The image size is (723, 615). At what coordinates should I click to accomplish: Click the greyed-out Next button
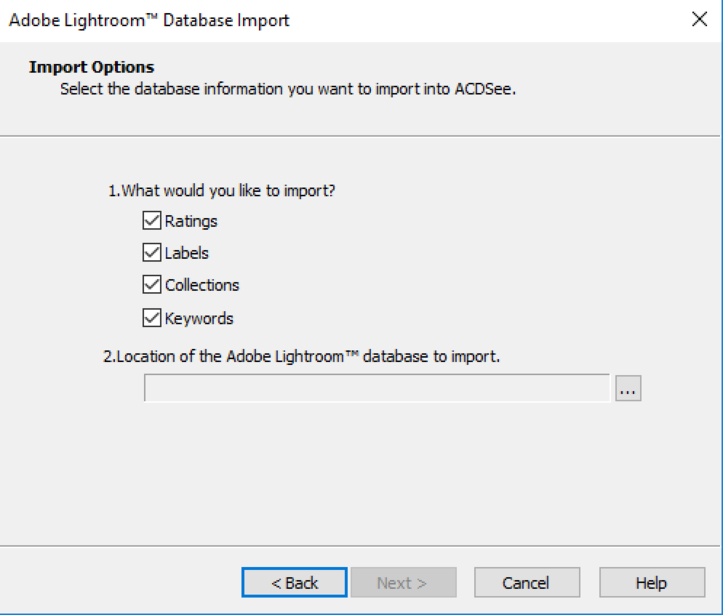coord(402,582)
